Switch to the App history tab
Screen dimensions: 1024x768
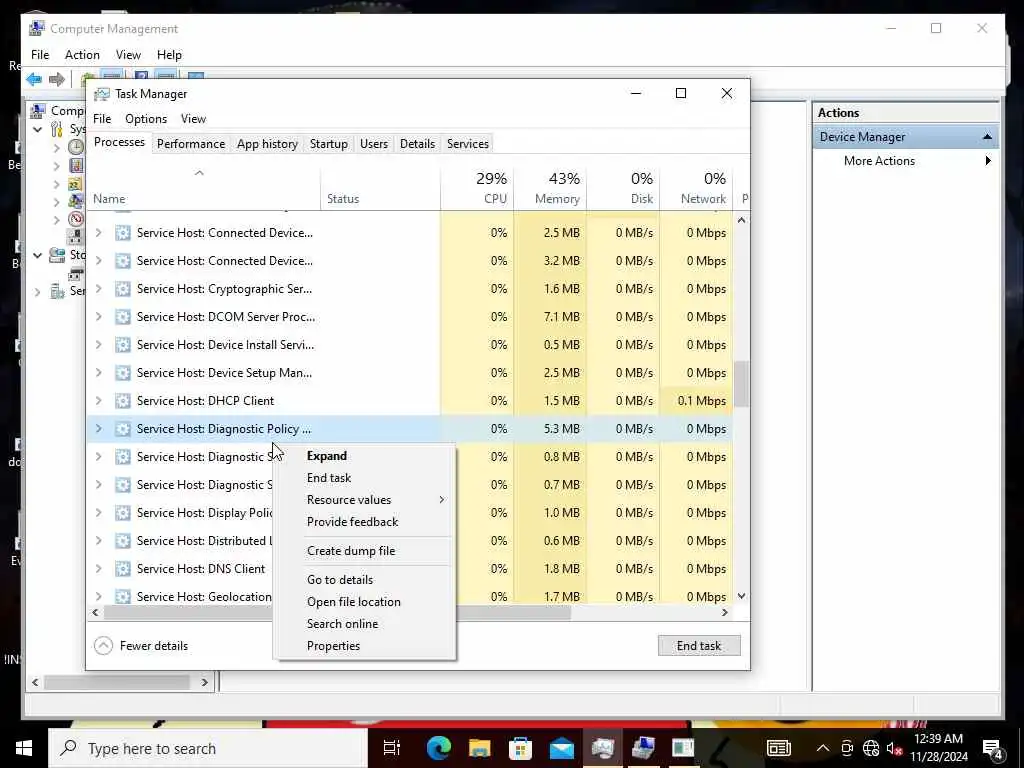[267, 144]
